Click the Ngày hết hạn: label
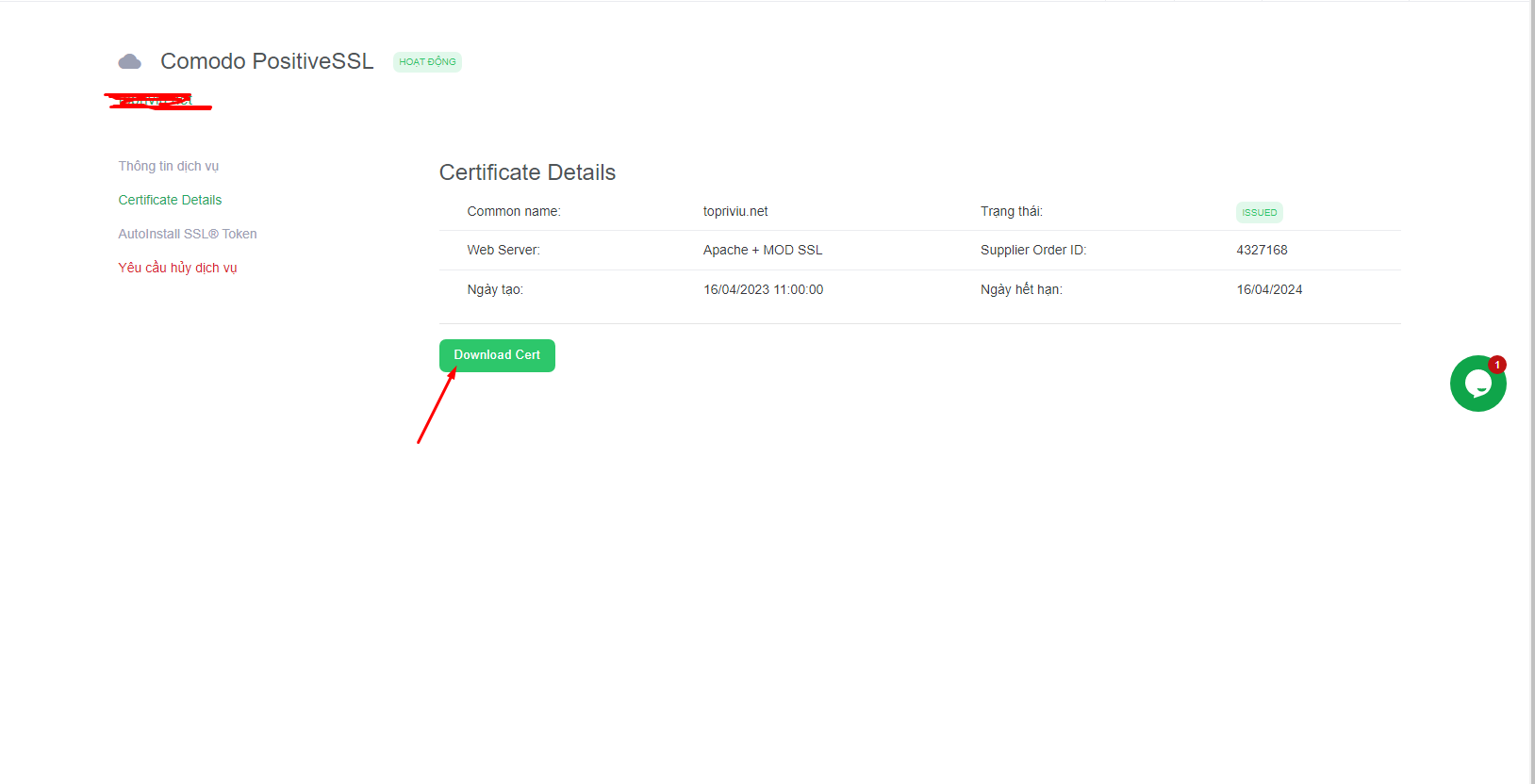1535x784 pixels. (x=1021, y=289)
